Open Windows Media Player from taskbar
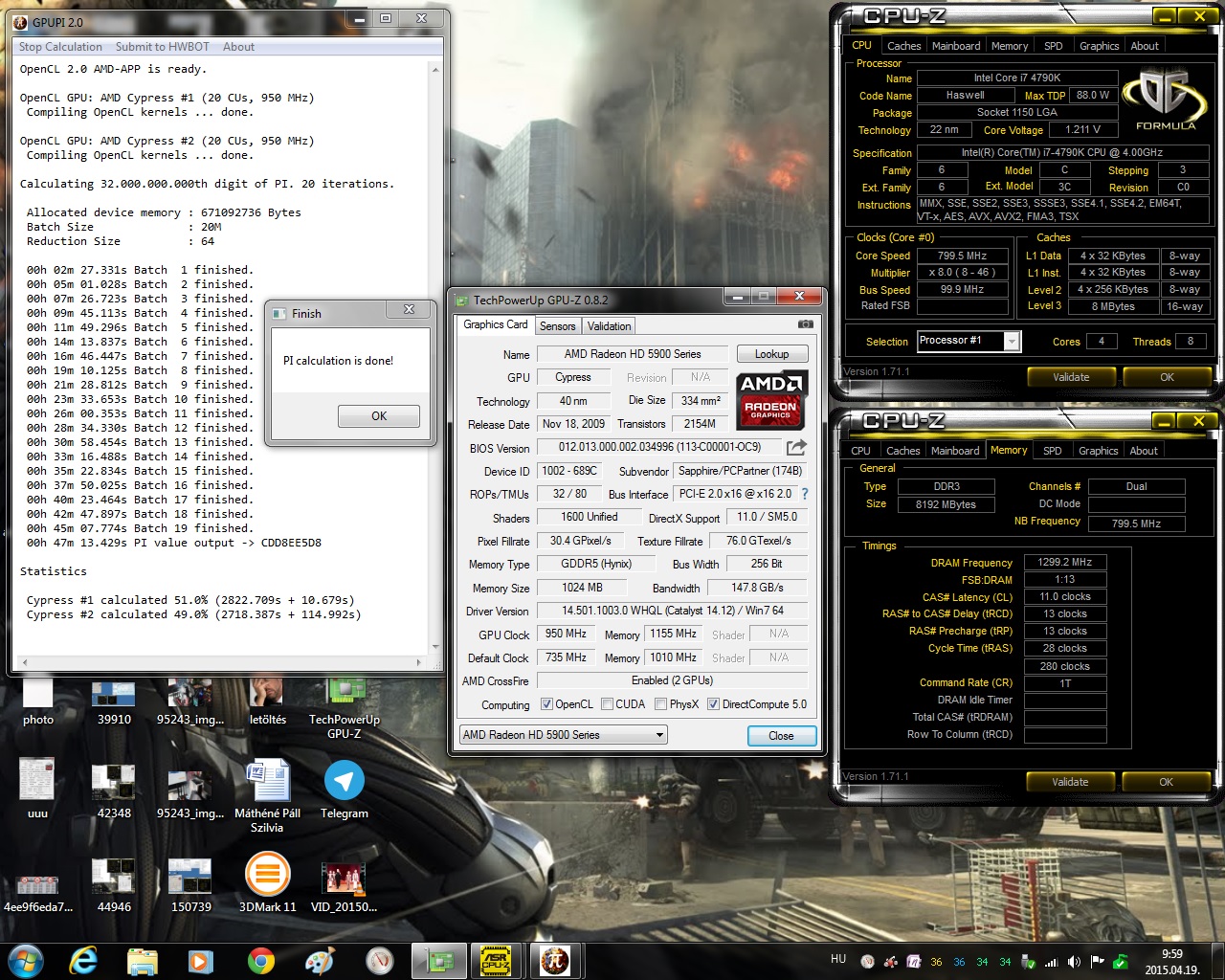This screenshot has height=980, width=1225. click(200, 961)
